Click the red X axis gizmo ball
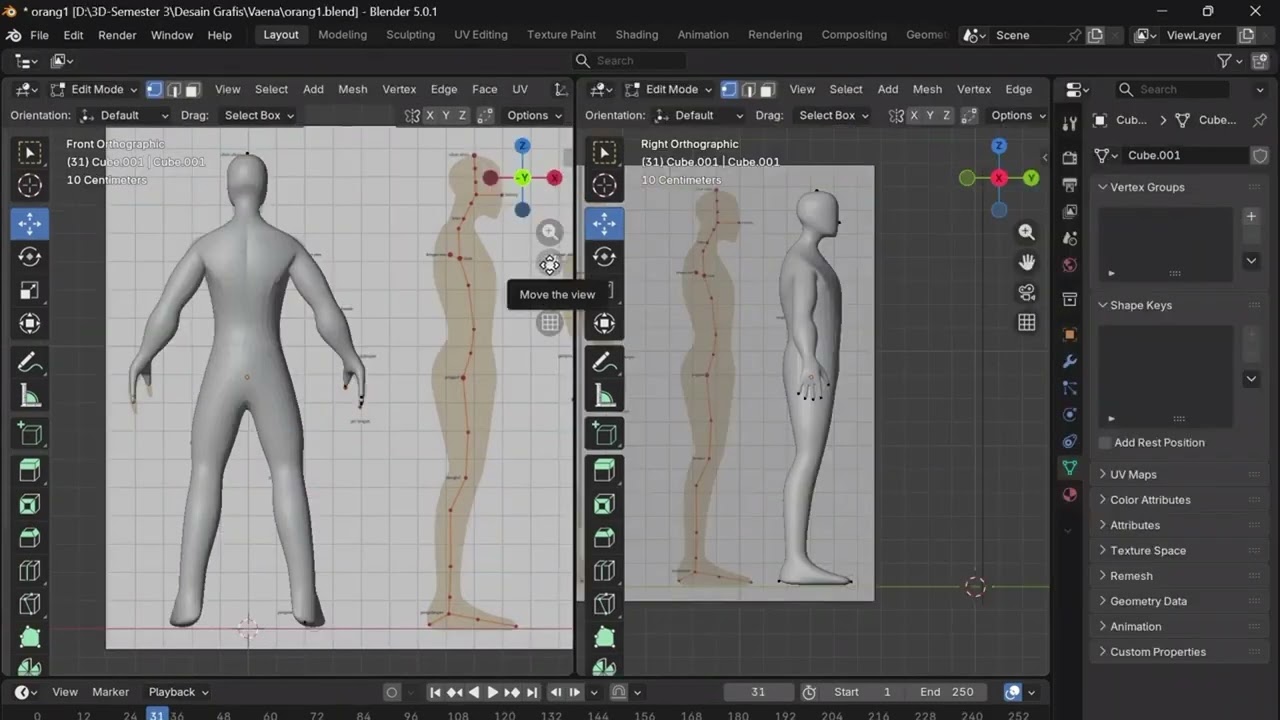 coord(554,178)
